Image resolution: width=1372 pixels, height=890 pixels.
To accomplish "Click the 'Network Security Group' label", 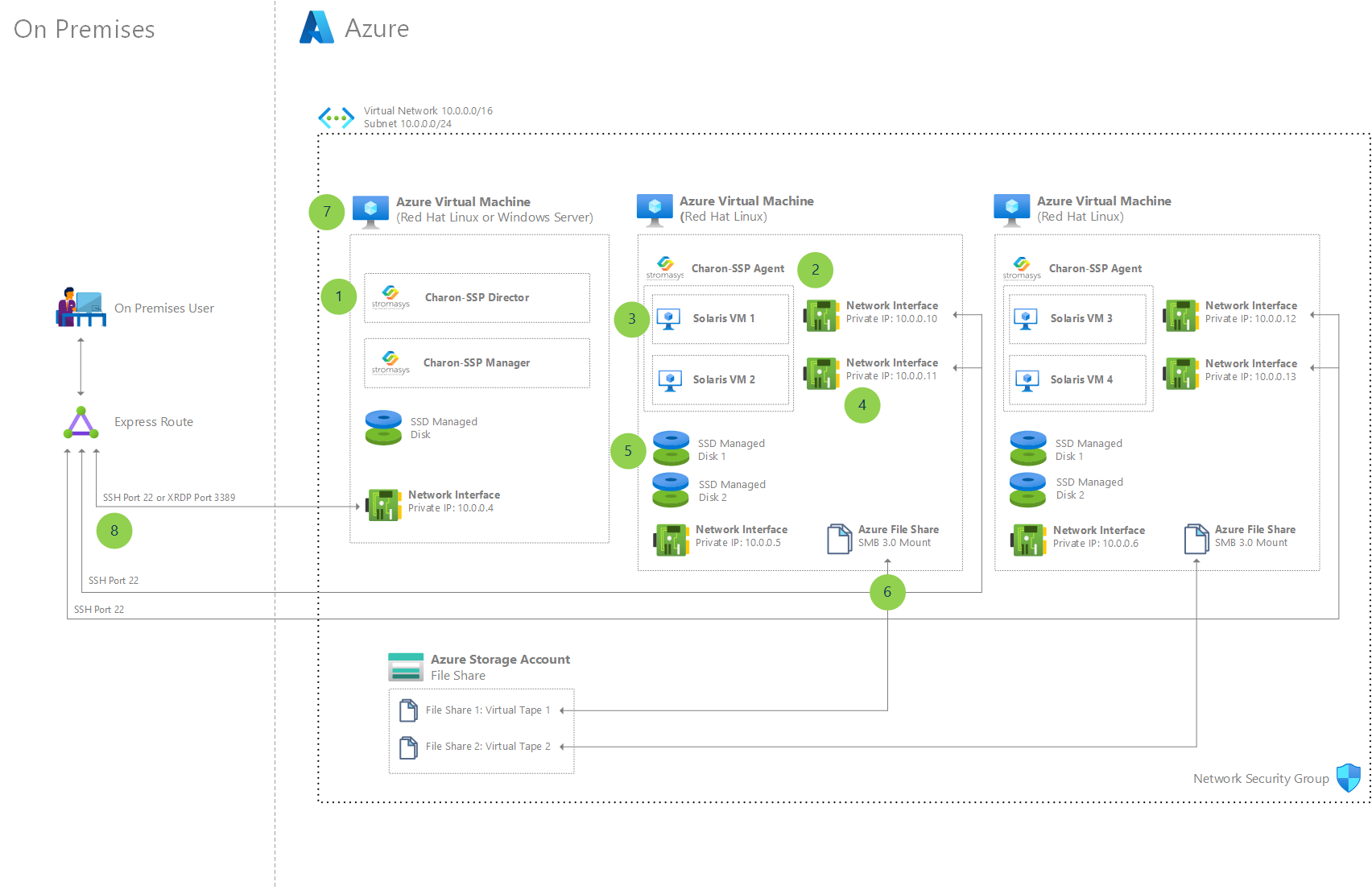I will pos(1261,779).
